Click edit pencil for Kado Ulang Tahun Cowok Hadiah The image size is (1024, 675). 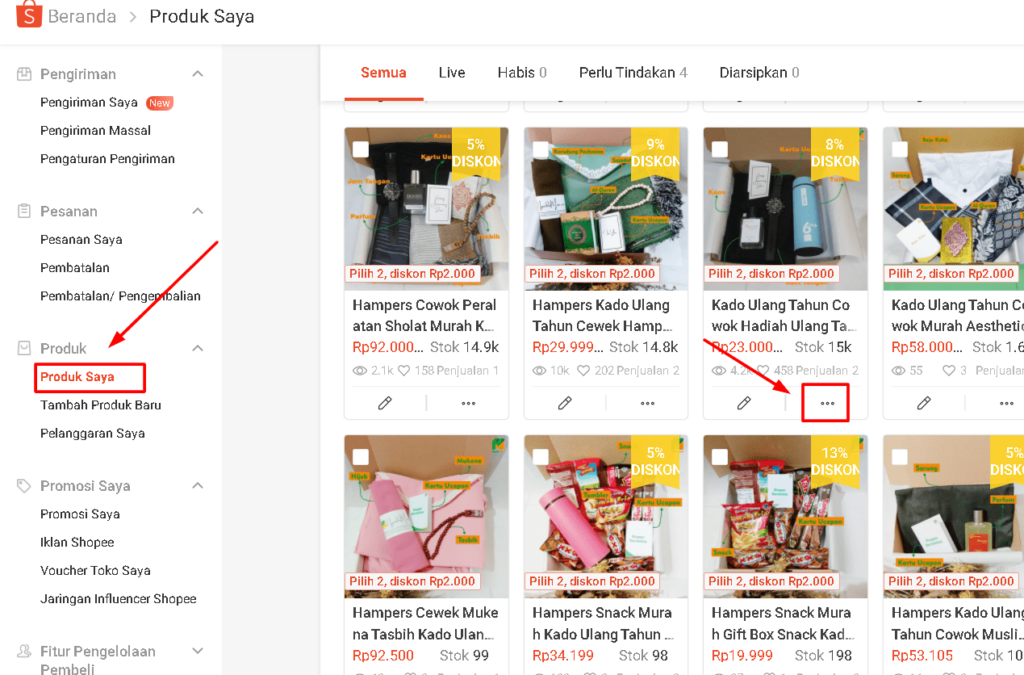pyautogui.click(x=744, y=403)
